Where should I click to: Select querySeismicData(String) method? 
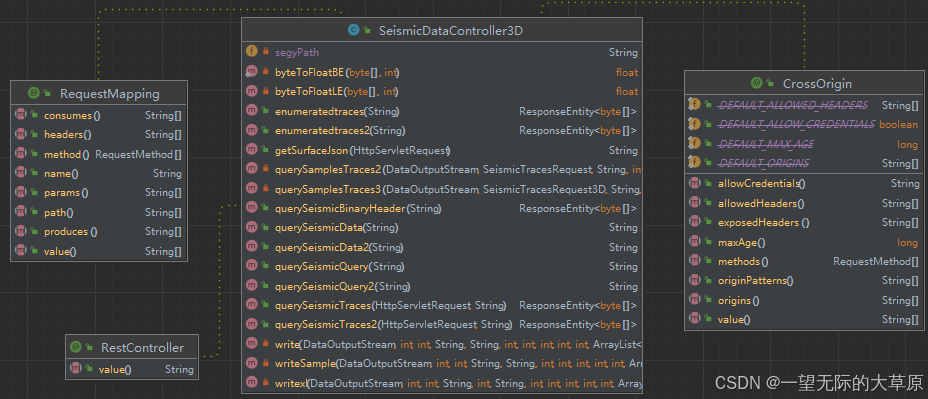click(442, 227)
